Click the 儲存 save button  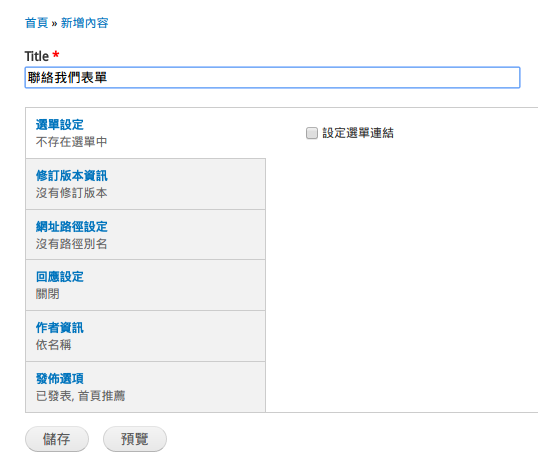(x=57, y=439)
